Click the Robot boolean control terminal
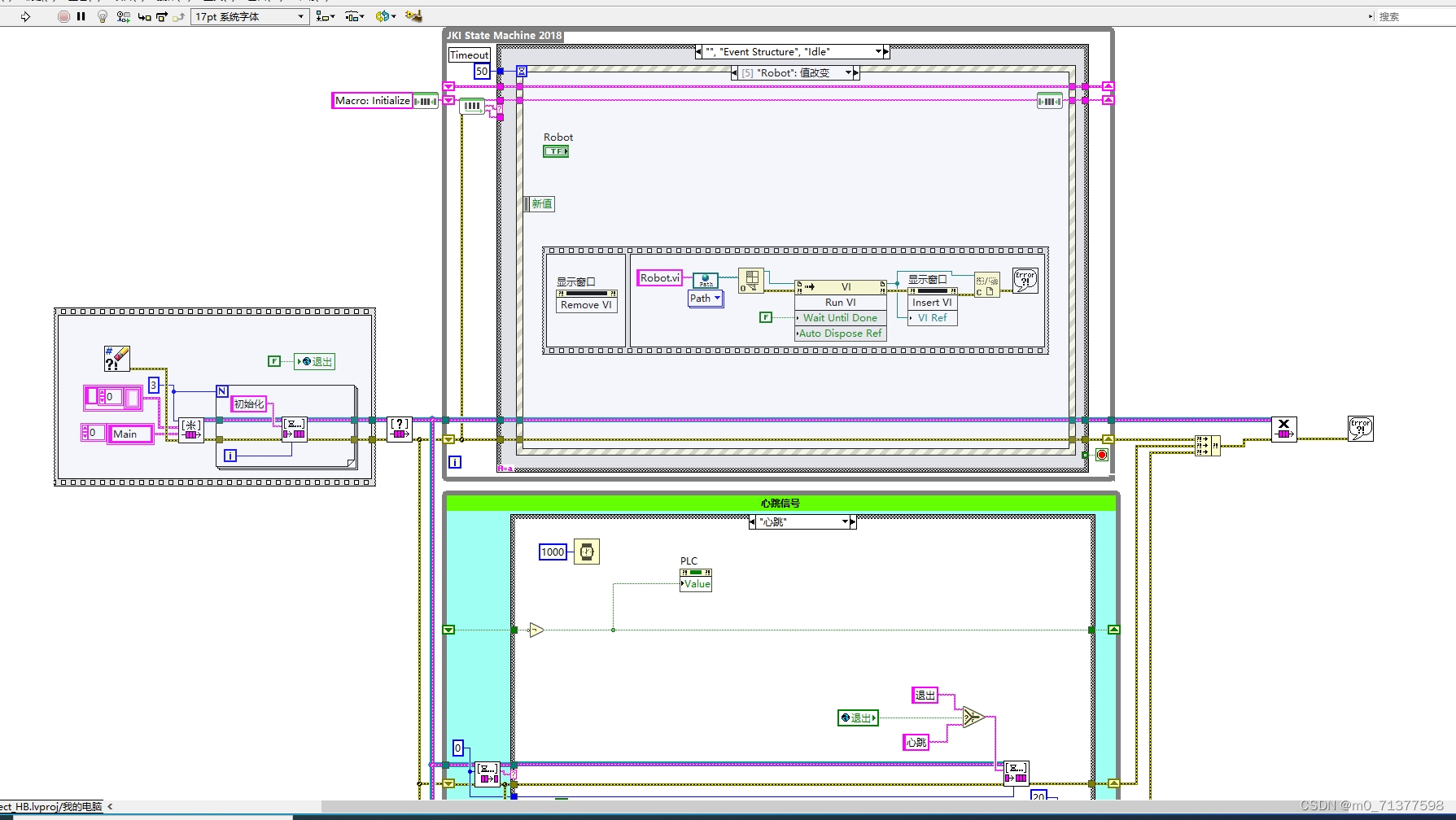Screen dimensions: 1456x820 556,151
